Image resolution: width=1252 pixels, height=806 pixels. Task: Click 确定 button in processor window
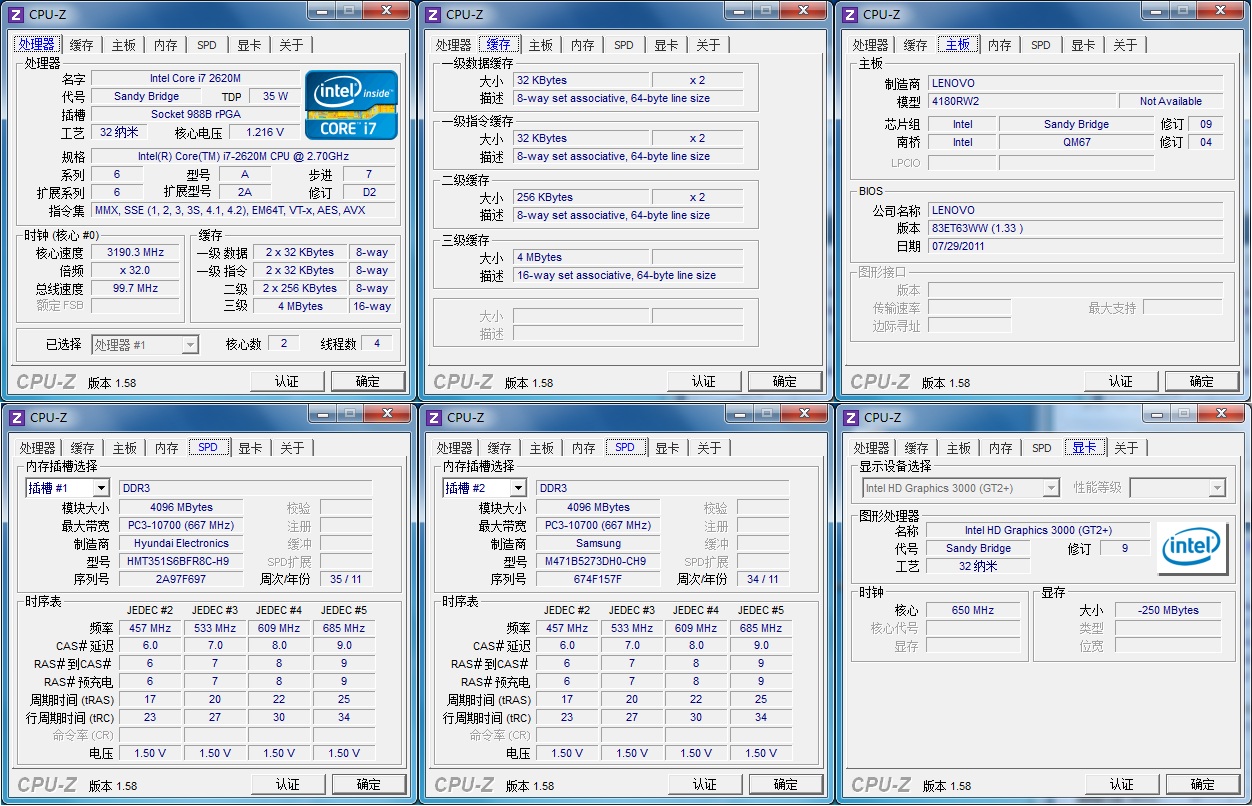coord(368,381)
